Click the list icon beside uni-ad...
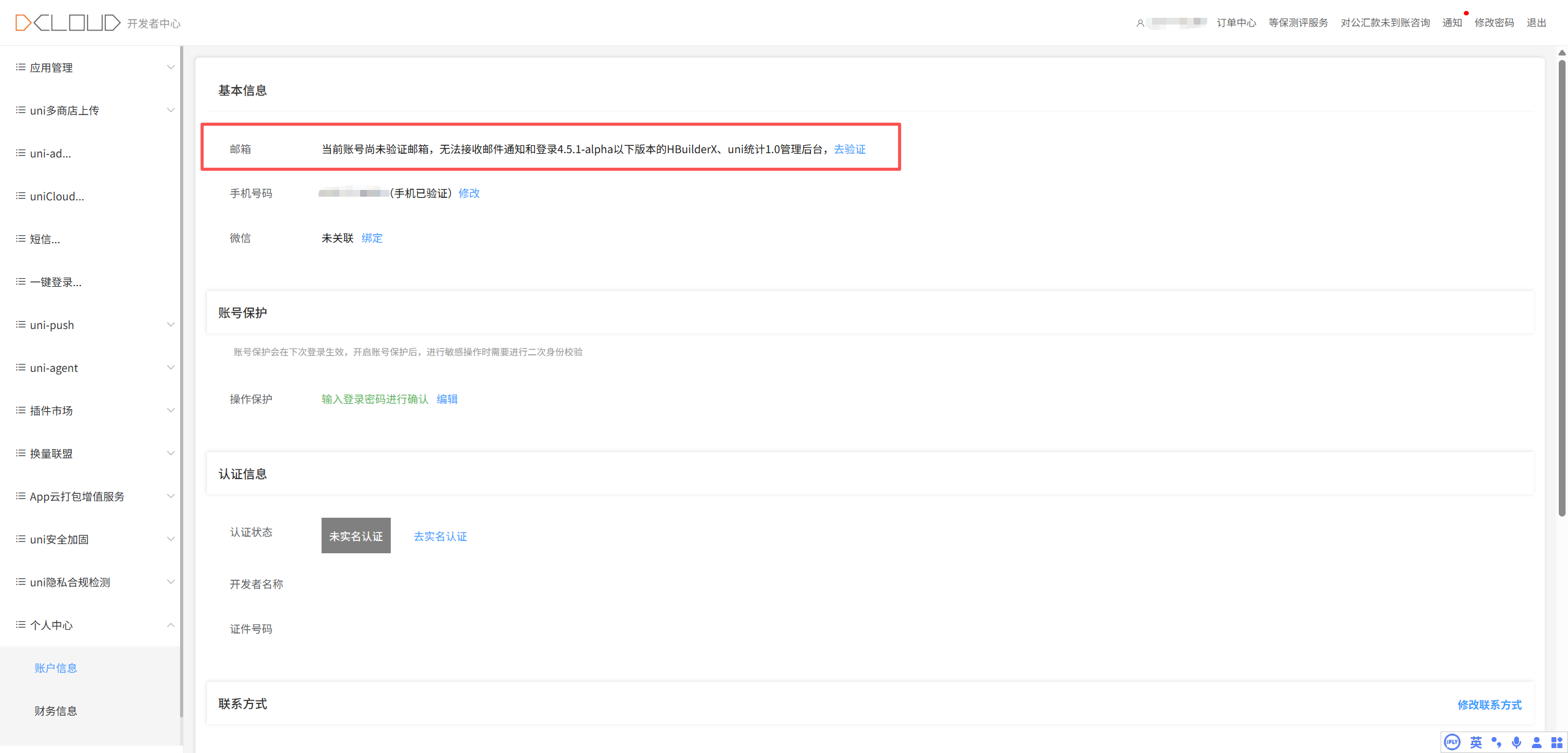Viewport: 1568px width, 753px height. coord(21,153)
